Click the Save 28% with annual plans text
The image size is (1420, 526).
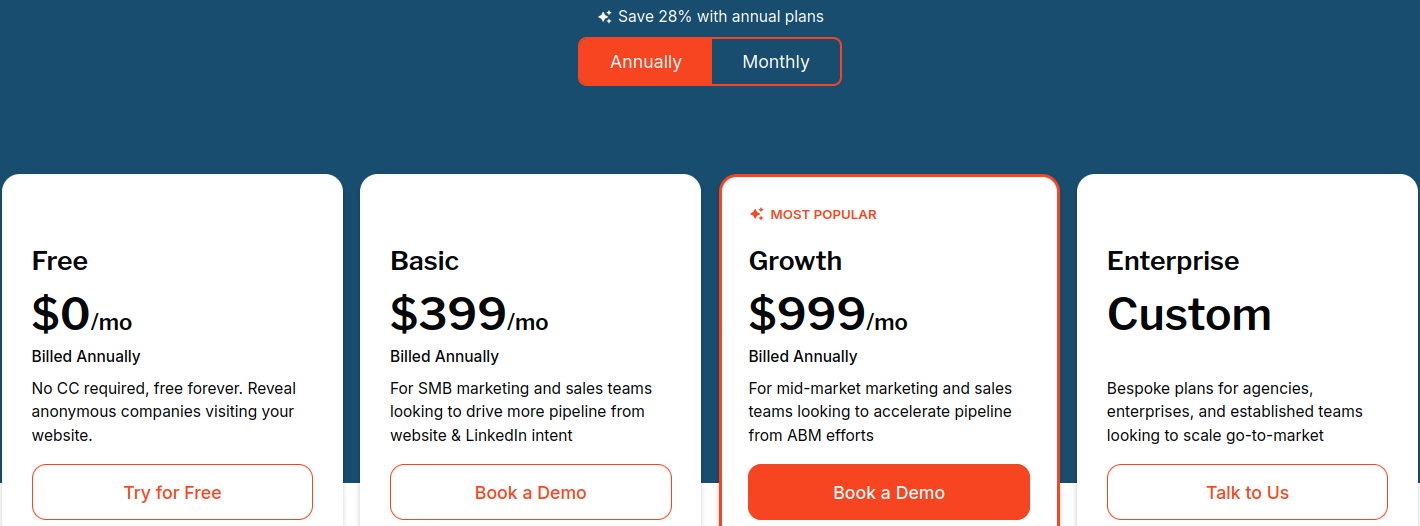coord(721,17)
